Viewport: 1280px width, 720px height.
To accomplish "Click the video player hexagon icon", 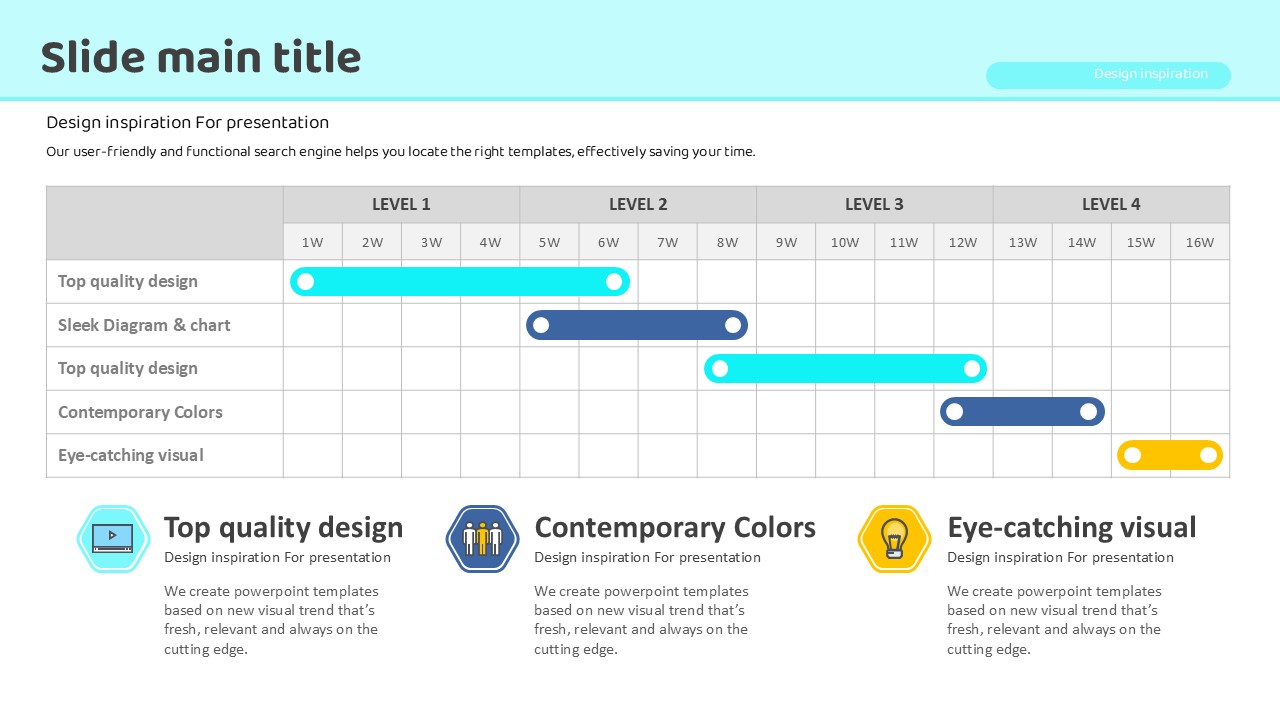I will click(112, 539).
